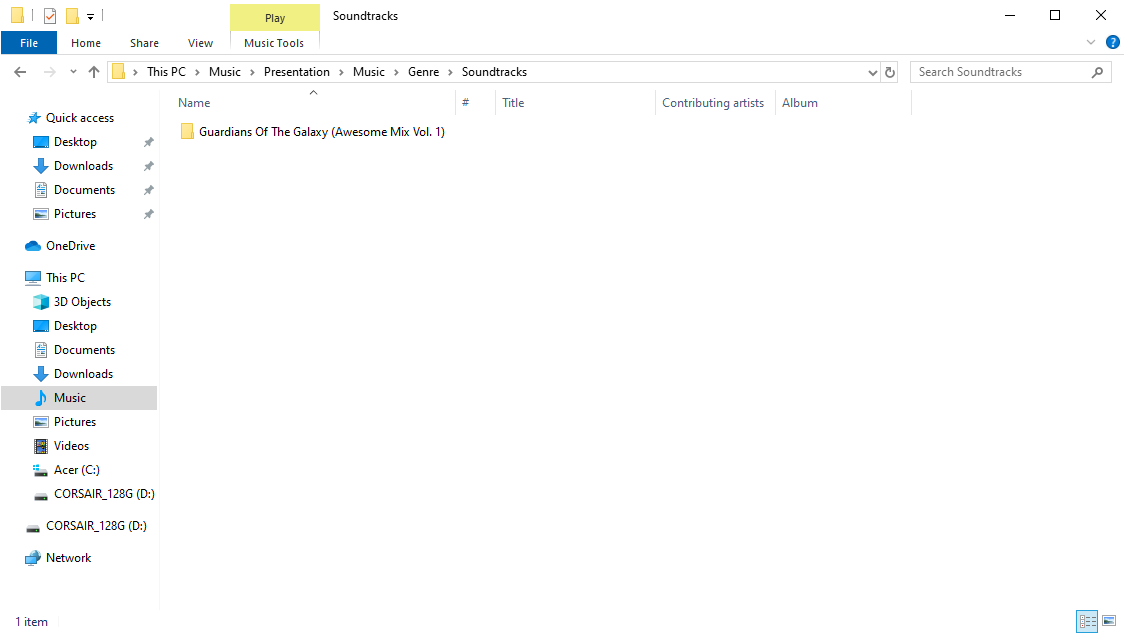Image resolution: width=1125 pixels, height=634 pixels.
Task: Select the Guardians Of The Galaxy folder
Action: click(x=321, y=132)
